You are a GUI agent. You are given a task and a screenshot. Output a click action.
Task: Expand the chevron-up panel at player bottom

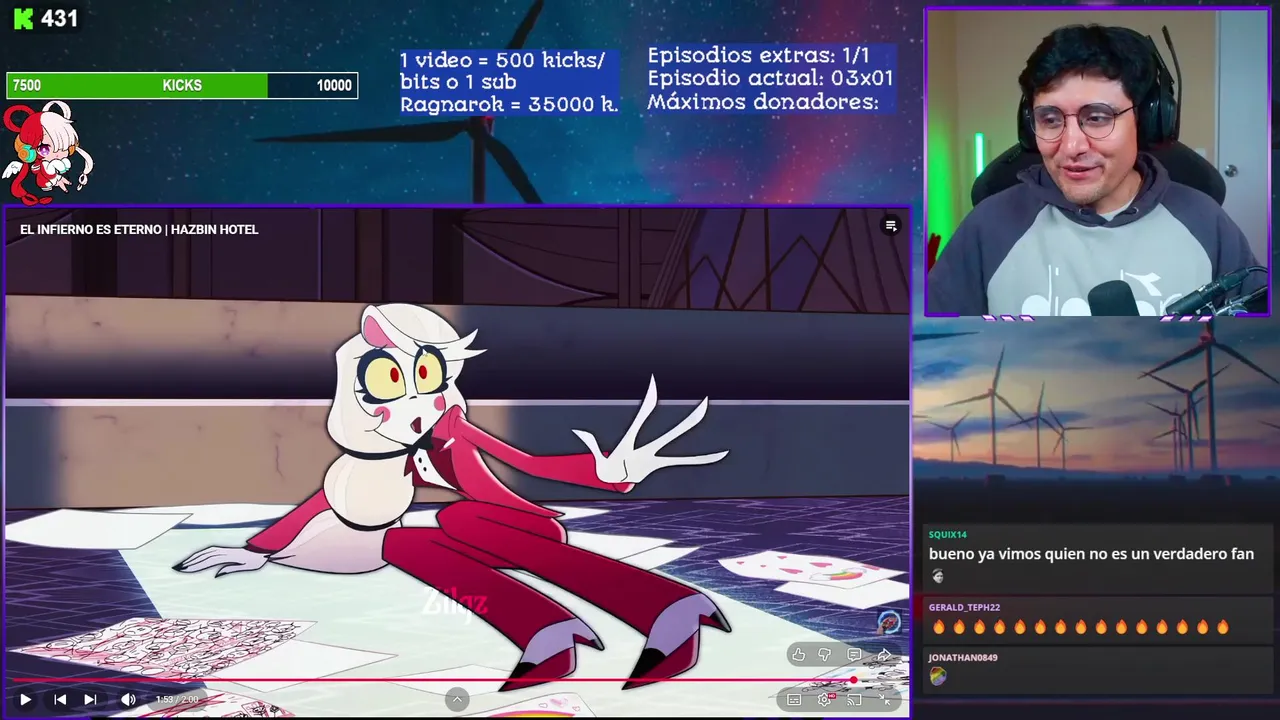(457, 699)
